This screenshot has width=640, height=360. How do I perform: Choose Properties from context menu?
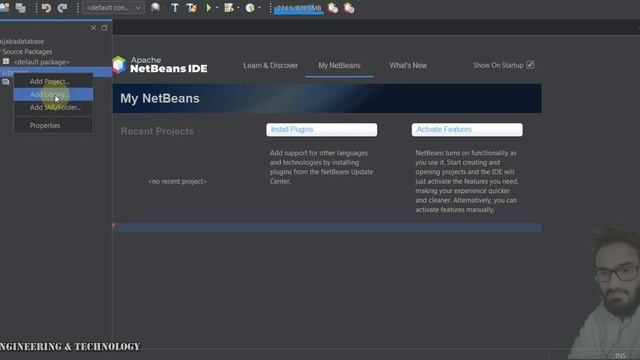tap(53, 125)
